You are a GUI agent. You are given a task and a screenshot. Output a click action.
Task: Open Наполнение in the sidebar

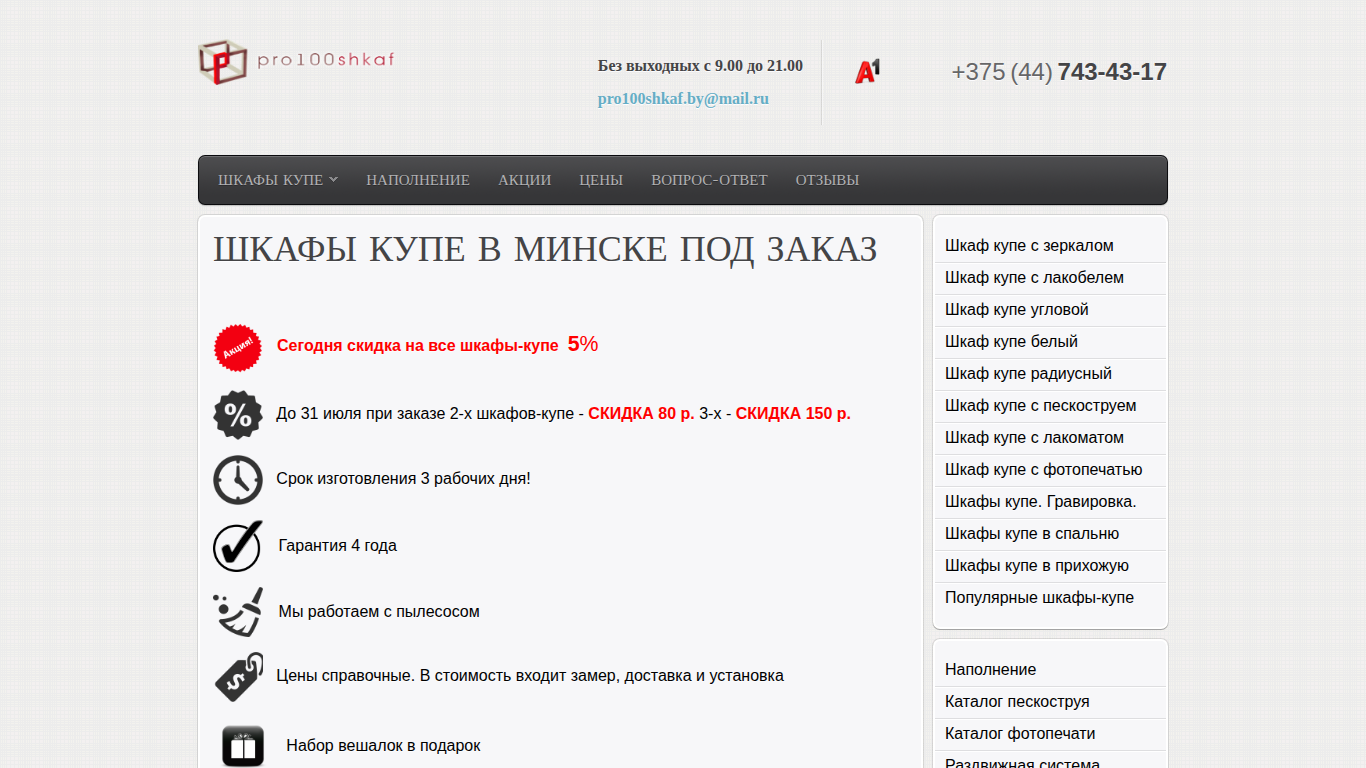(x=990, y=670)
